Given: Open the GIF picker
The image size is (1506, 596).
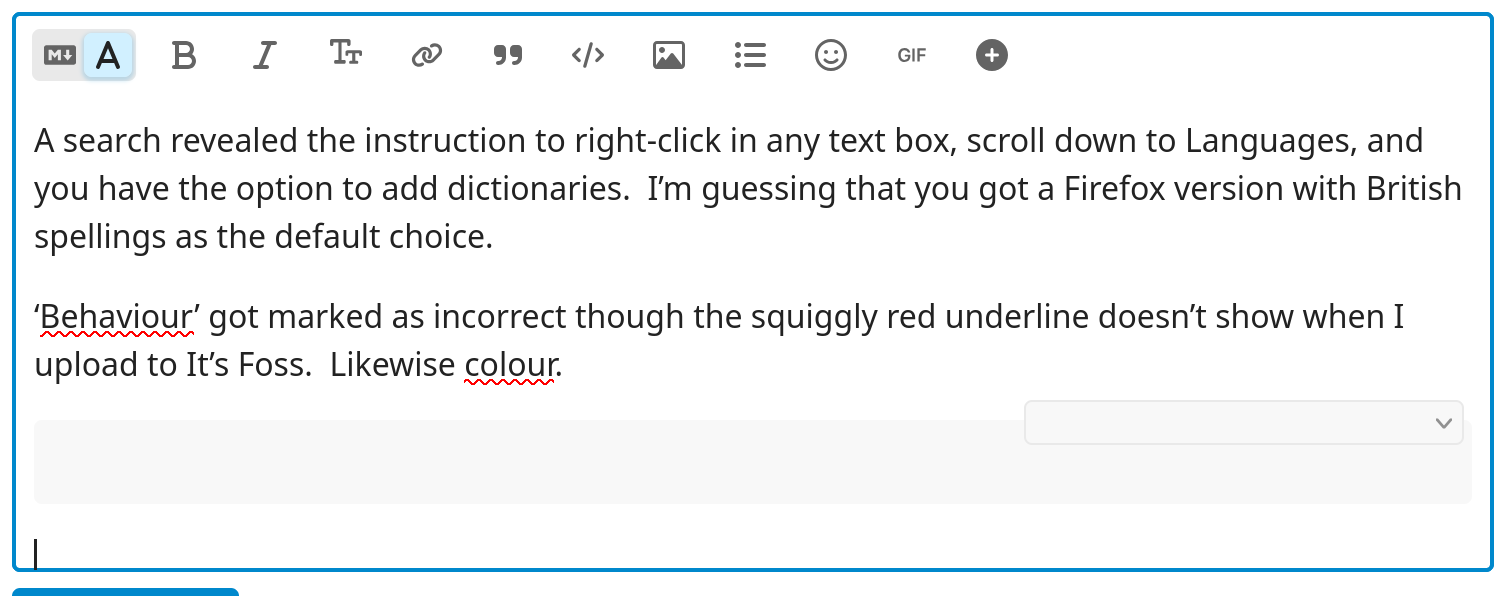Looking at the screenshot, I should (912, 55).
